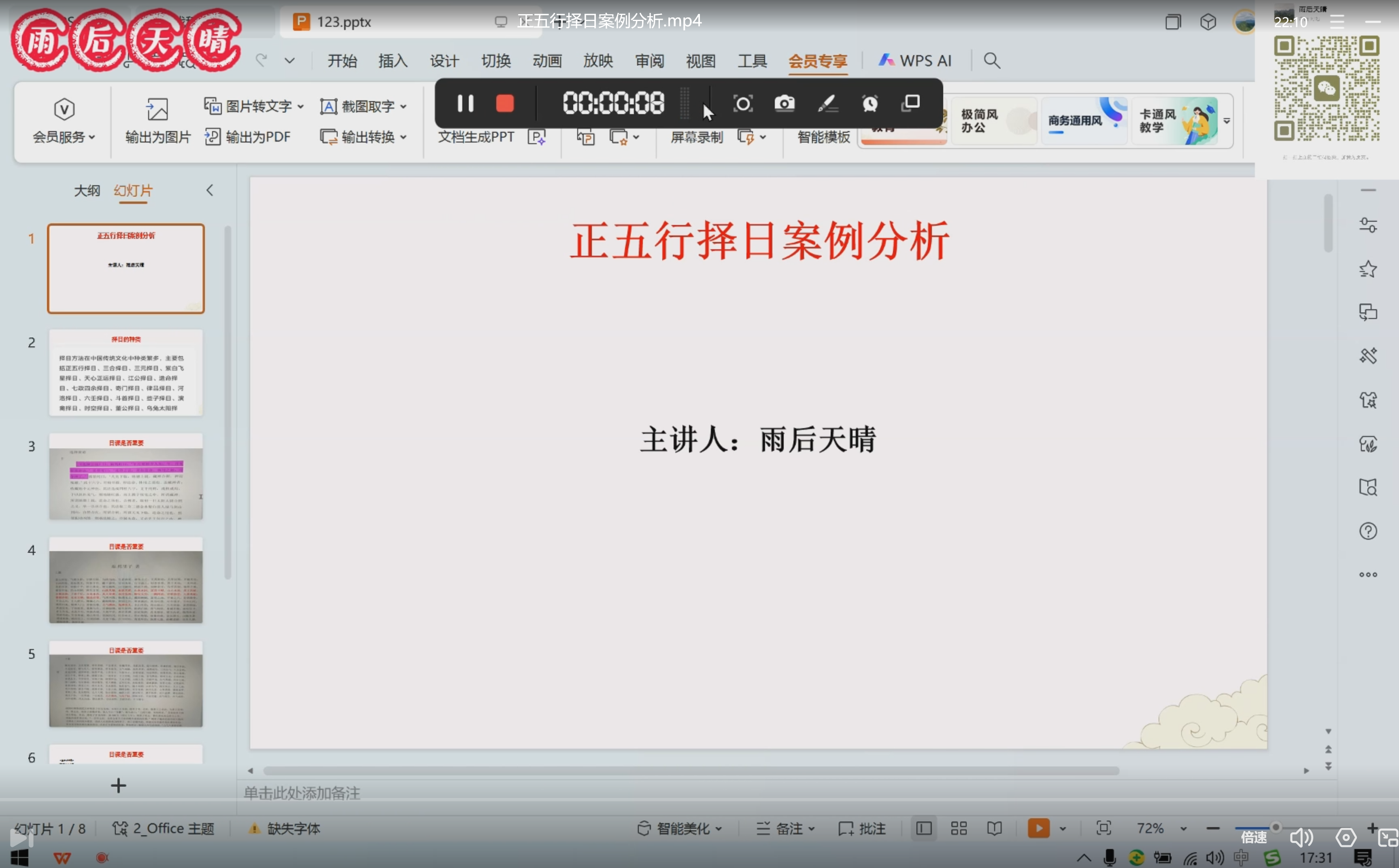Click the zoom out minus button
Screen dimensions: 1399x868
coord(1213,828)
